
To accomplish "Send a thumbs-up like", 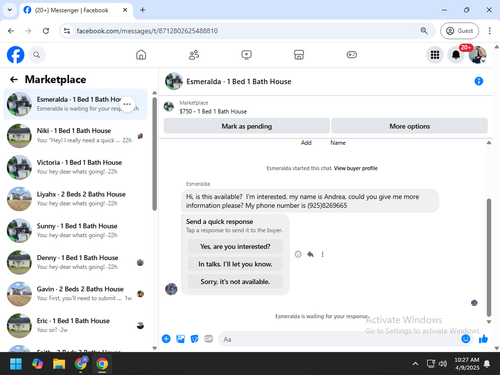I will [483, 339].
